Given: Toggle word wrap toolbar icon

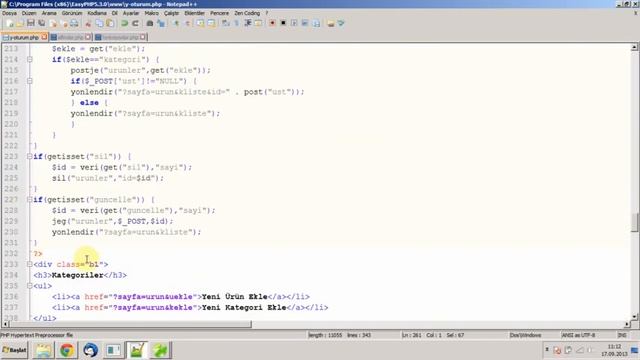Looking at the screenshot, I should pos(226,23).
